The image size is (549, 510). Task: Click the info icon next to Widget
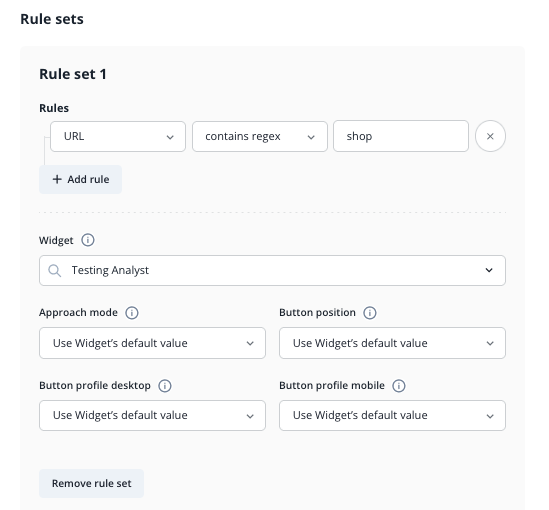click(x=88, y=240)
